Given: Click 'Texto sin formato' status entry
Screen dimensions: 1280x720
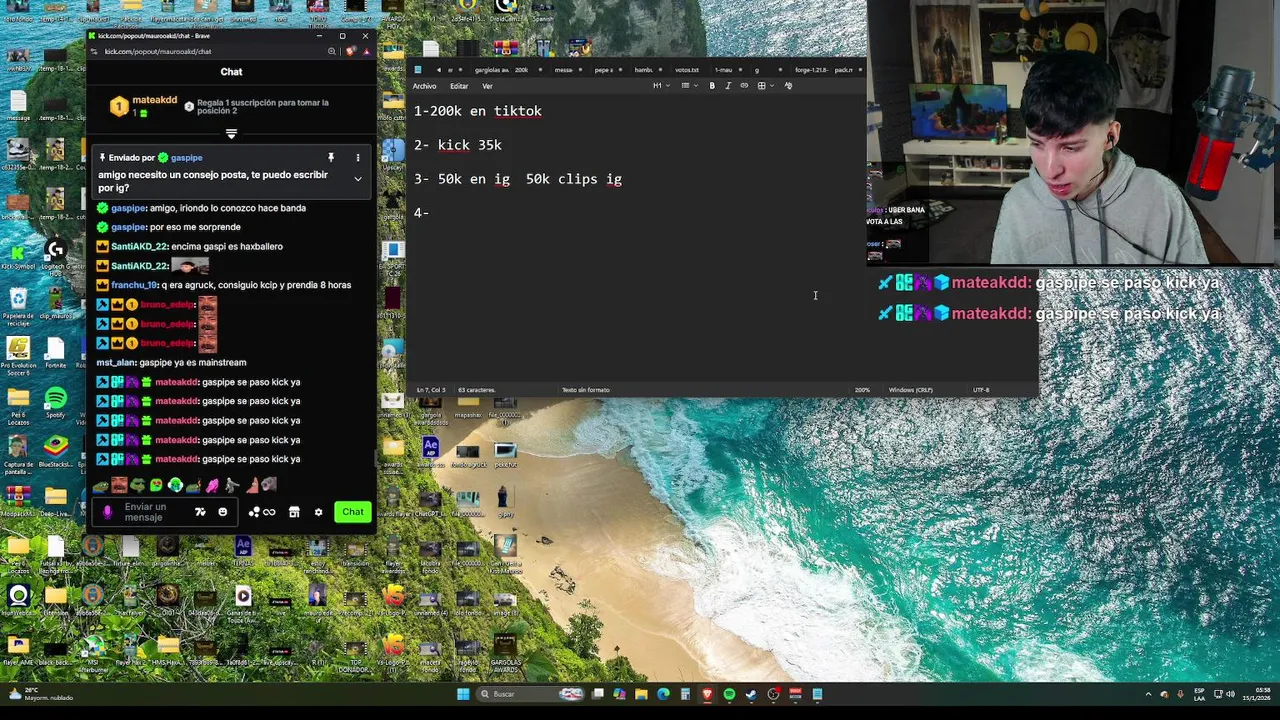Looking at the screenshot, I should tap(586, 390).
